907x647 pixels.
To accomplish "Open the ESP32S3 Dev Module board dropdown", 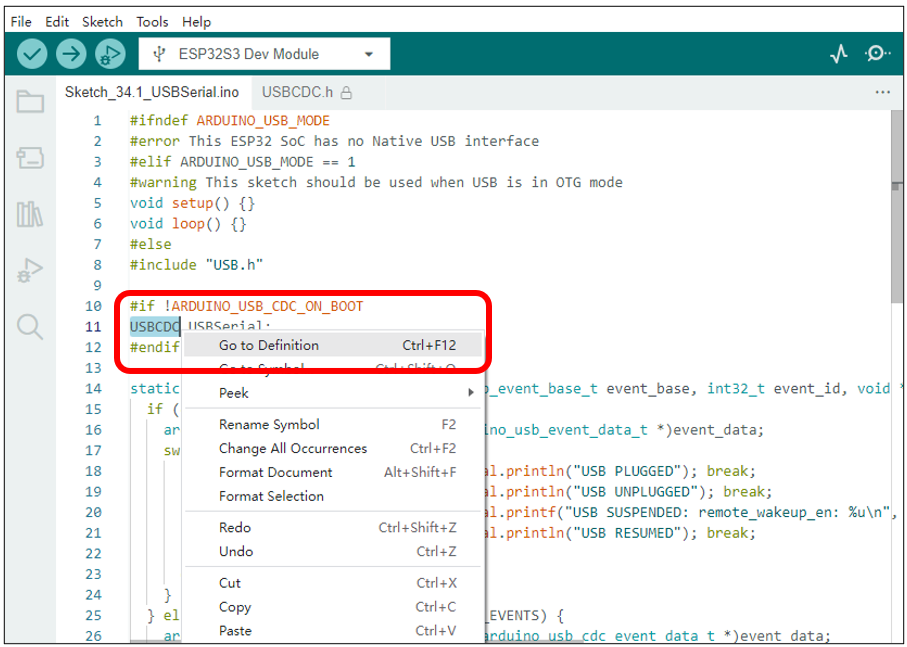I will (x=264, y=54).
